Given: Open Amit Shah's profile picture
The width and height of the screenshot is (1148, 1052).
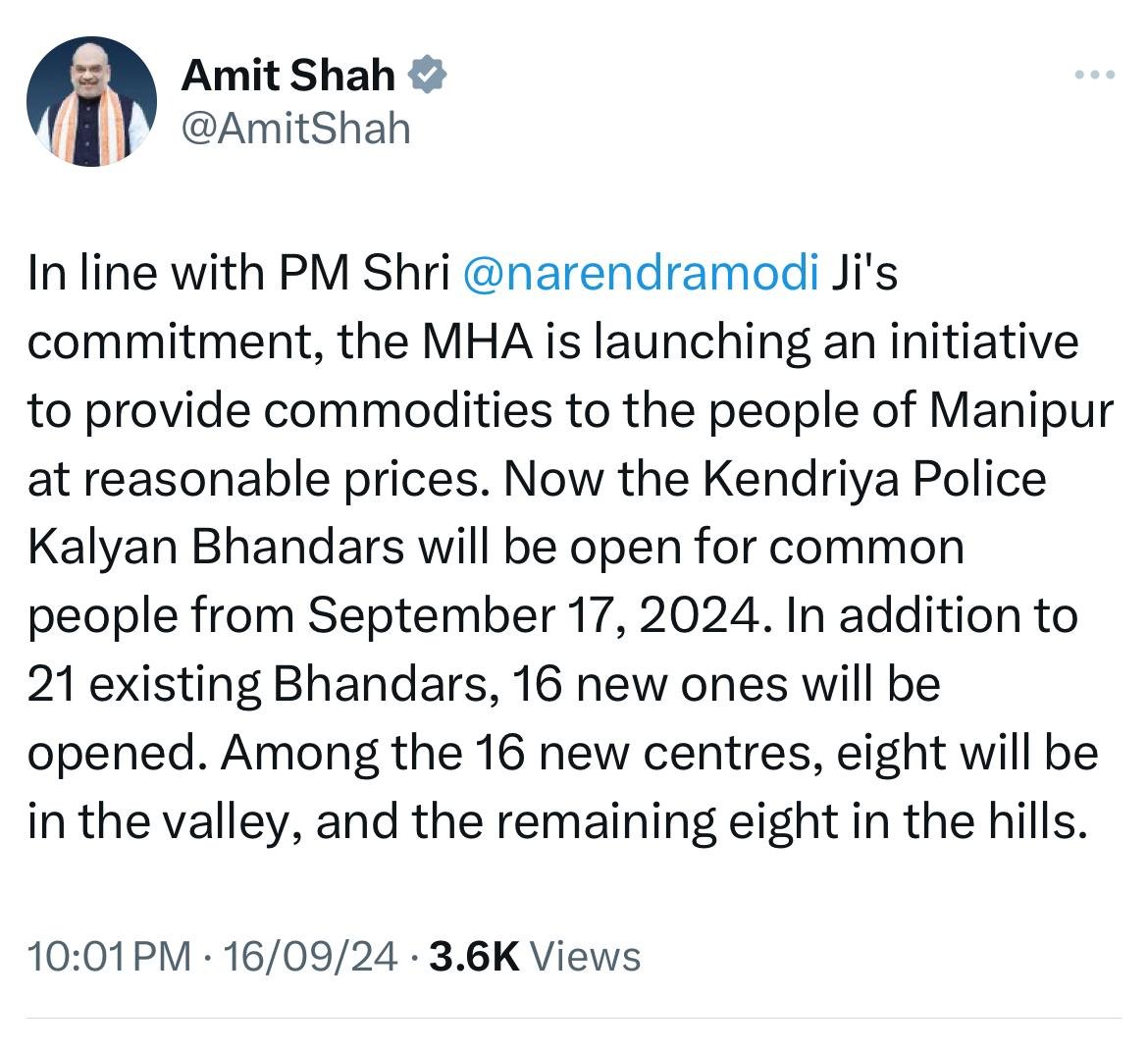Looking at the screenshot, I should coord(91,101).
